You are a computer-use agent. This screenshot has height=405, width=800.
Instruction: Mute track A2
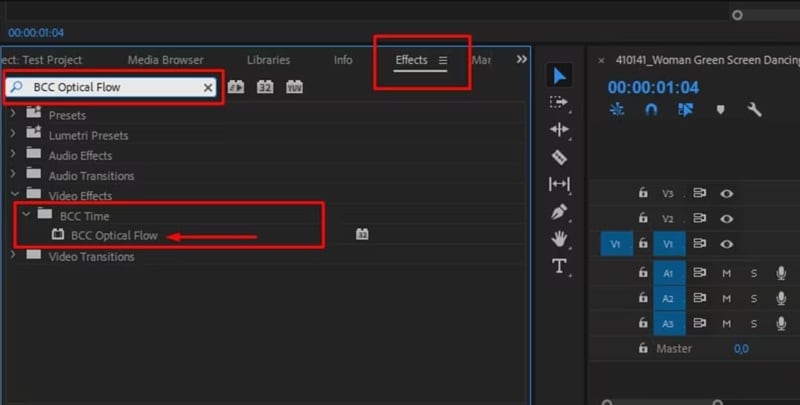[x=727, y=298]
